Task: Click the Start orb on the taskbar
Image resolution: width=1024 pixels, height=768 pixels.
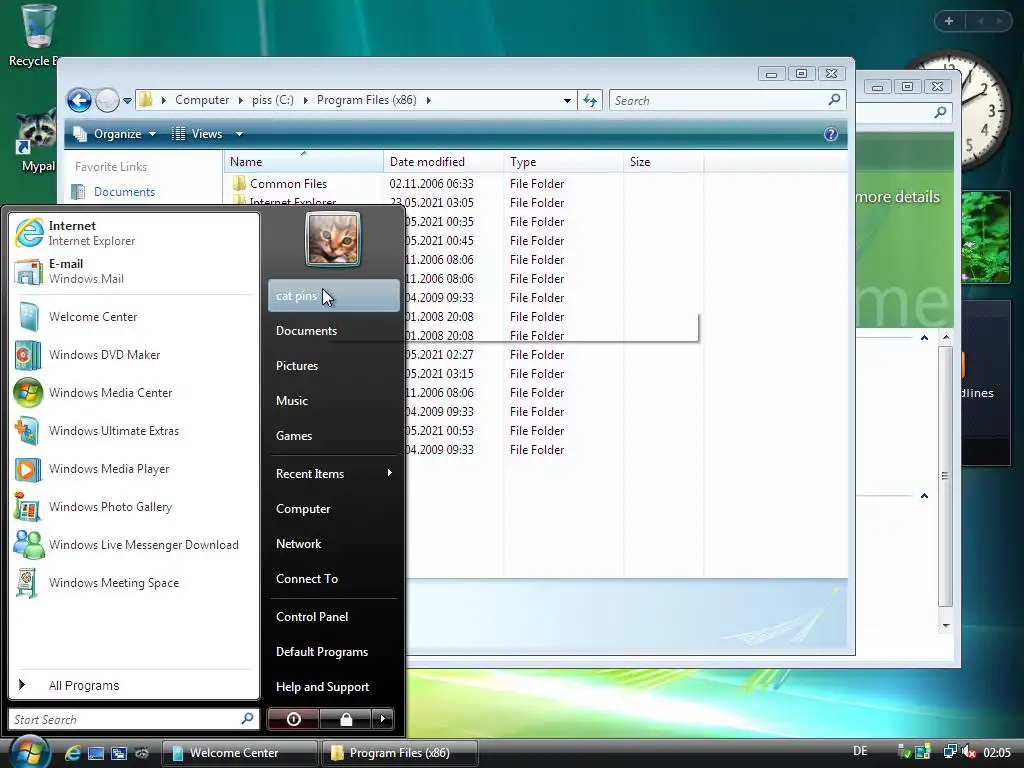Action: [29, 752]
